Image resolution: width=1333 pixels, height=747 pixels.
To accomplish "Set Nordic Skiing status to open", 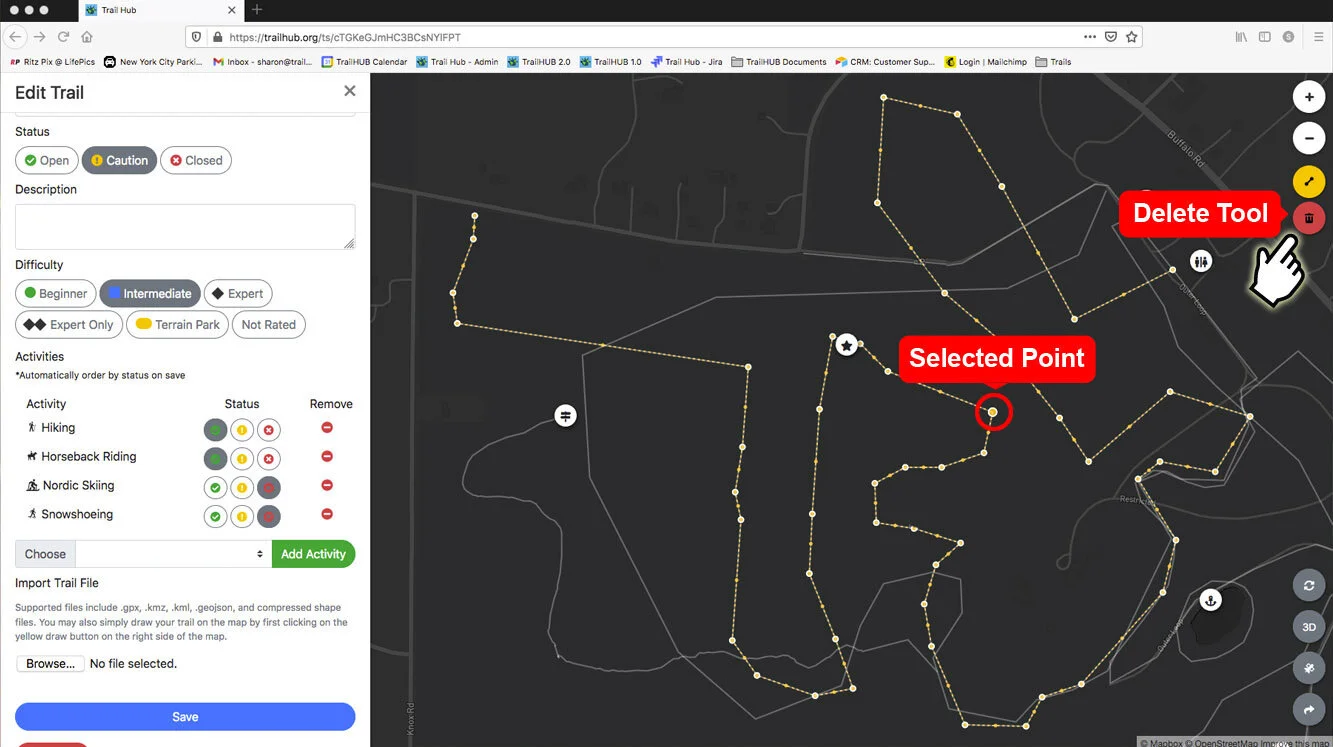I will pos(215,489).
